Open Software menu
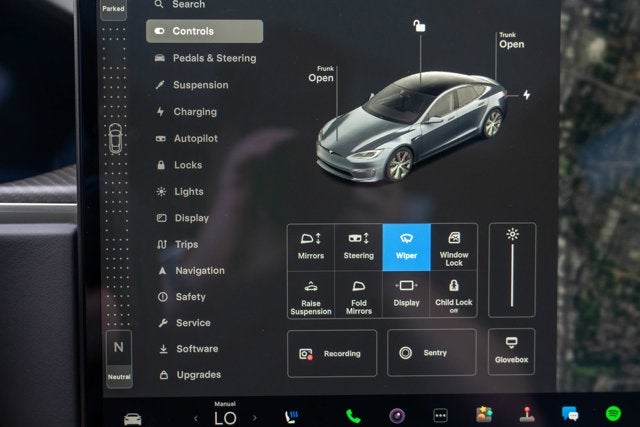The height and width of the screenshot is (427, 640). 189,349
